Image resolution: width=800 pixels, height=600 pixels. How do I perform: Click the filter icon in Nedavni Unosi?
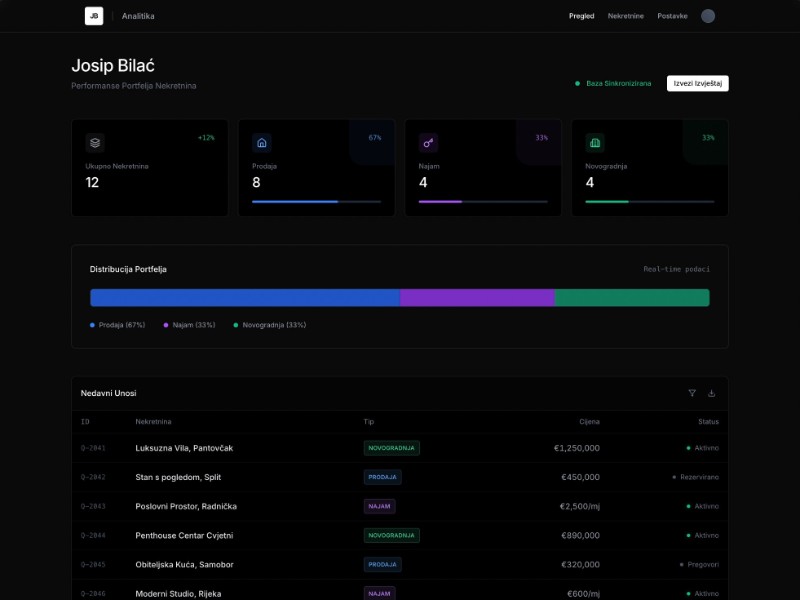(x=692, y=393)
